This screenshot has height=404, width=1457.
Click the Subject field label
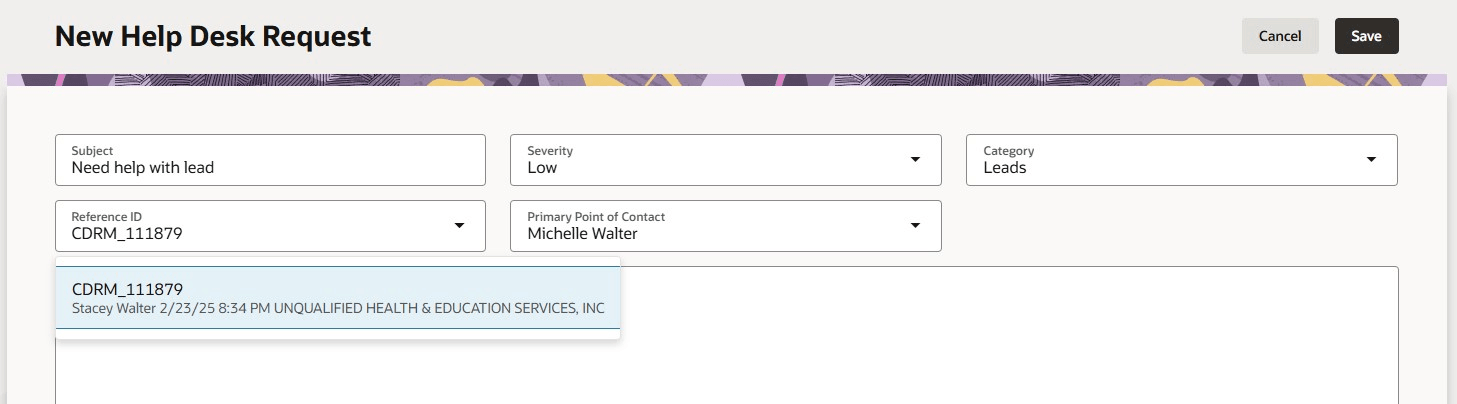point(92,151)
